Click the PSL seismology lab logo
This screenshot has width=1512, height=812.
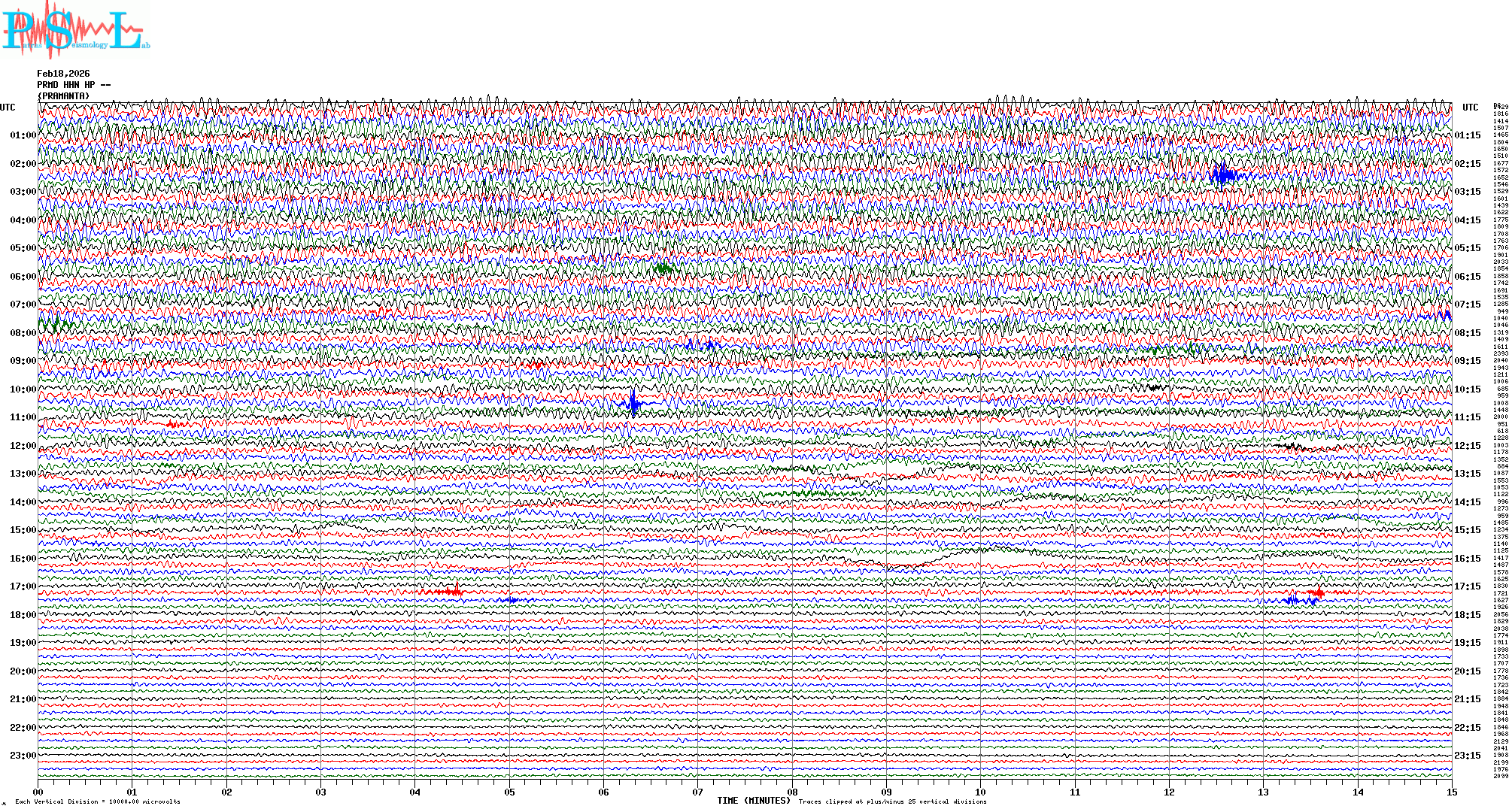(x=75, y=30)
